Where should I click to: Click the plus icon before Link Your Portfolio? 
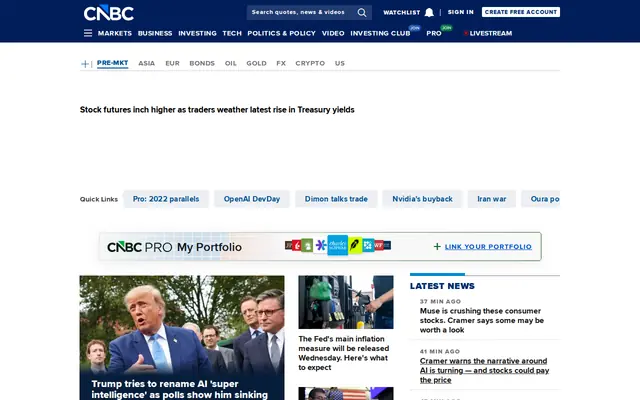pyautogui.click(x=437, y=247)
